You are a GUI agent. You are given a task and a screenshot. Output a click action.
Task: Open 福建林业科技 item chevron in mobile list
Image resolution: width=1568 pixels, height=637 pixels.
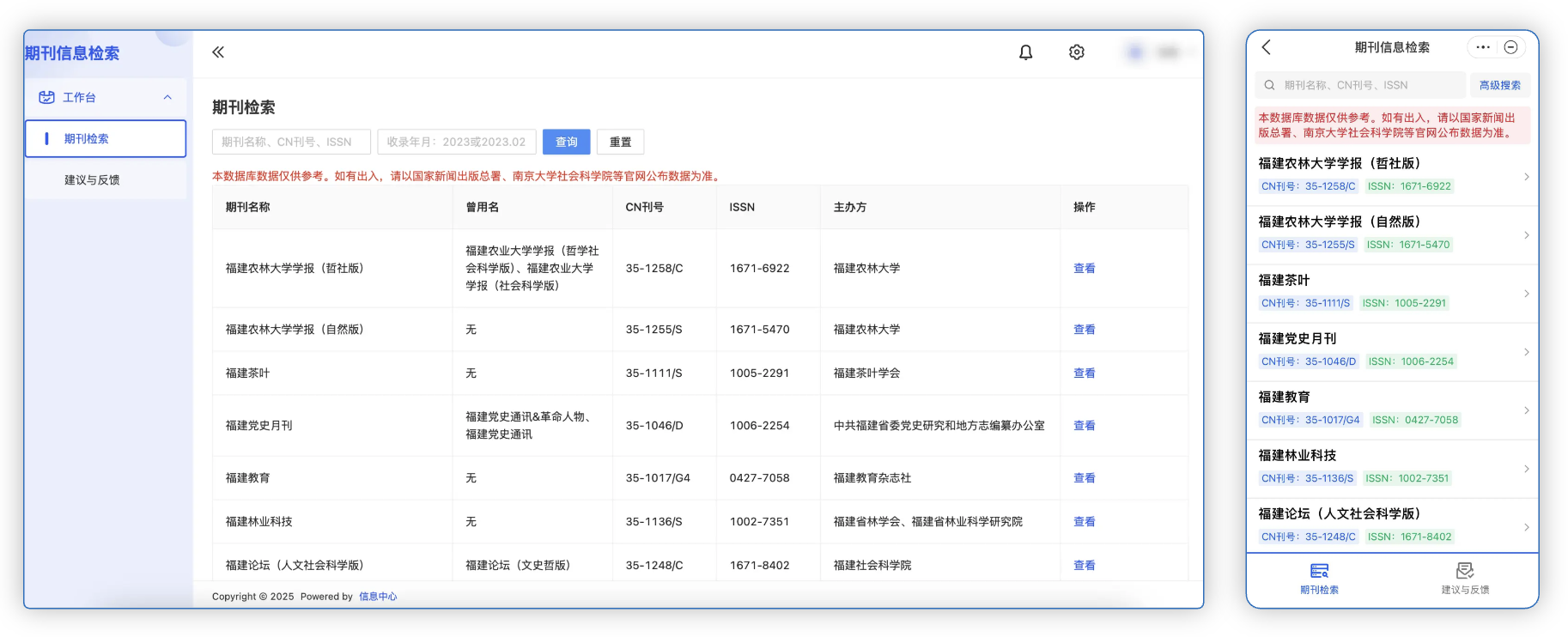[1526, 469]
